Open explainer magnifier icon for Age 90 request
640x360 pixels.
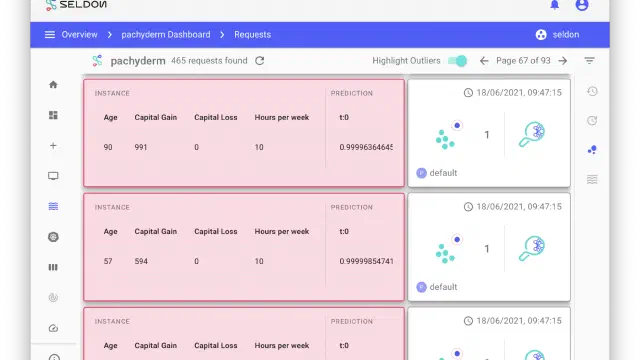[532, 134]
